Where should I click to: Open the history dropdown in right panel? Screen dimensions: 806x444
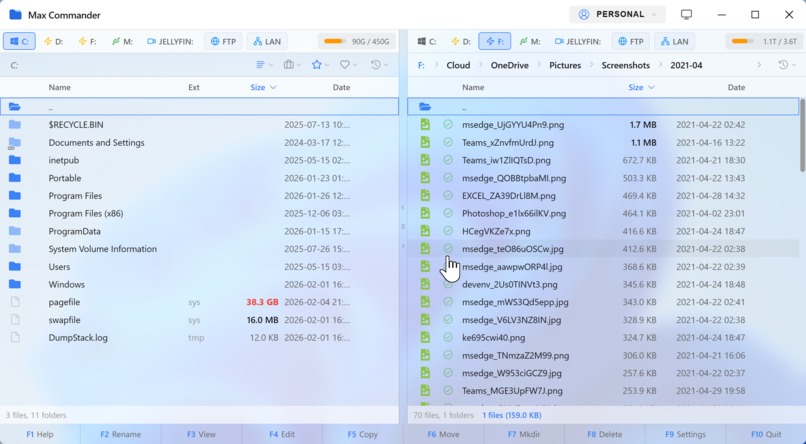pos(786,65)
